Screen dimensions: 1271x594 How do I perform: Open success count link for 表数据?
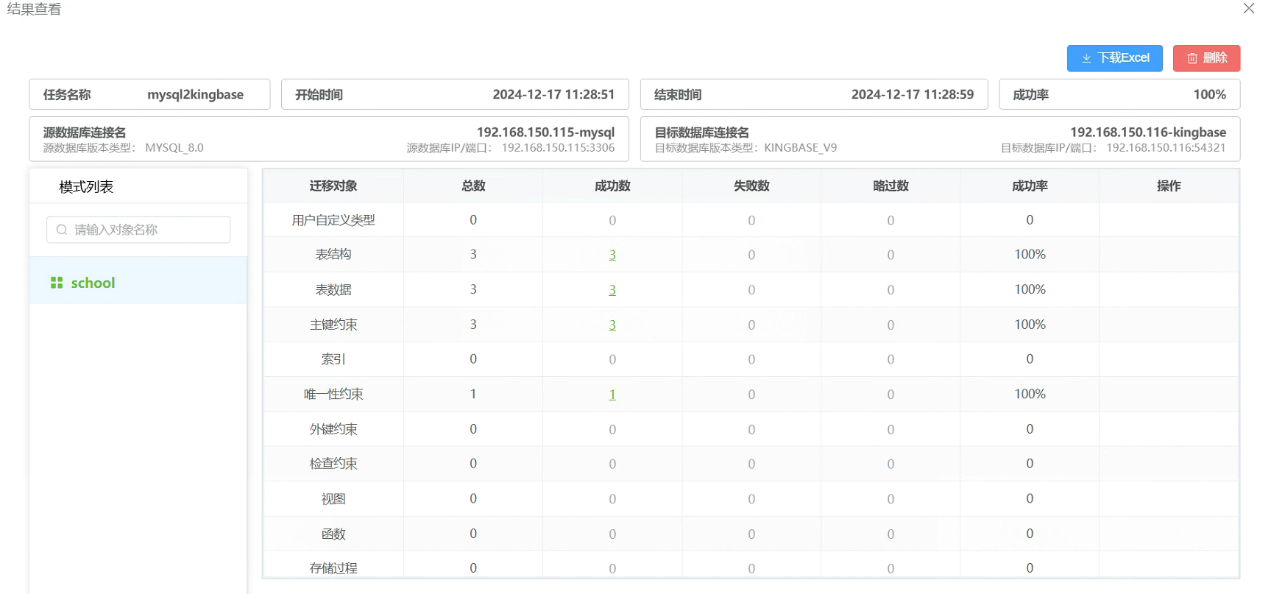click(x=612, y=290)
